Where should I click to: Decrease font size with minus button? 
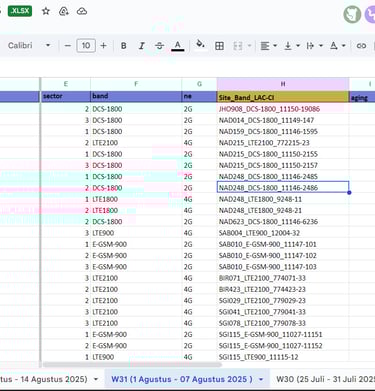coord(68,45)
